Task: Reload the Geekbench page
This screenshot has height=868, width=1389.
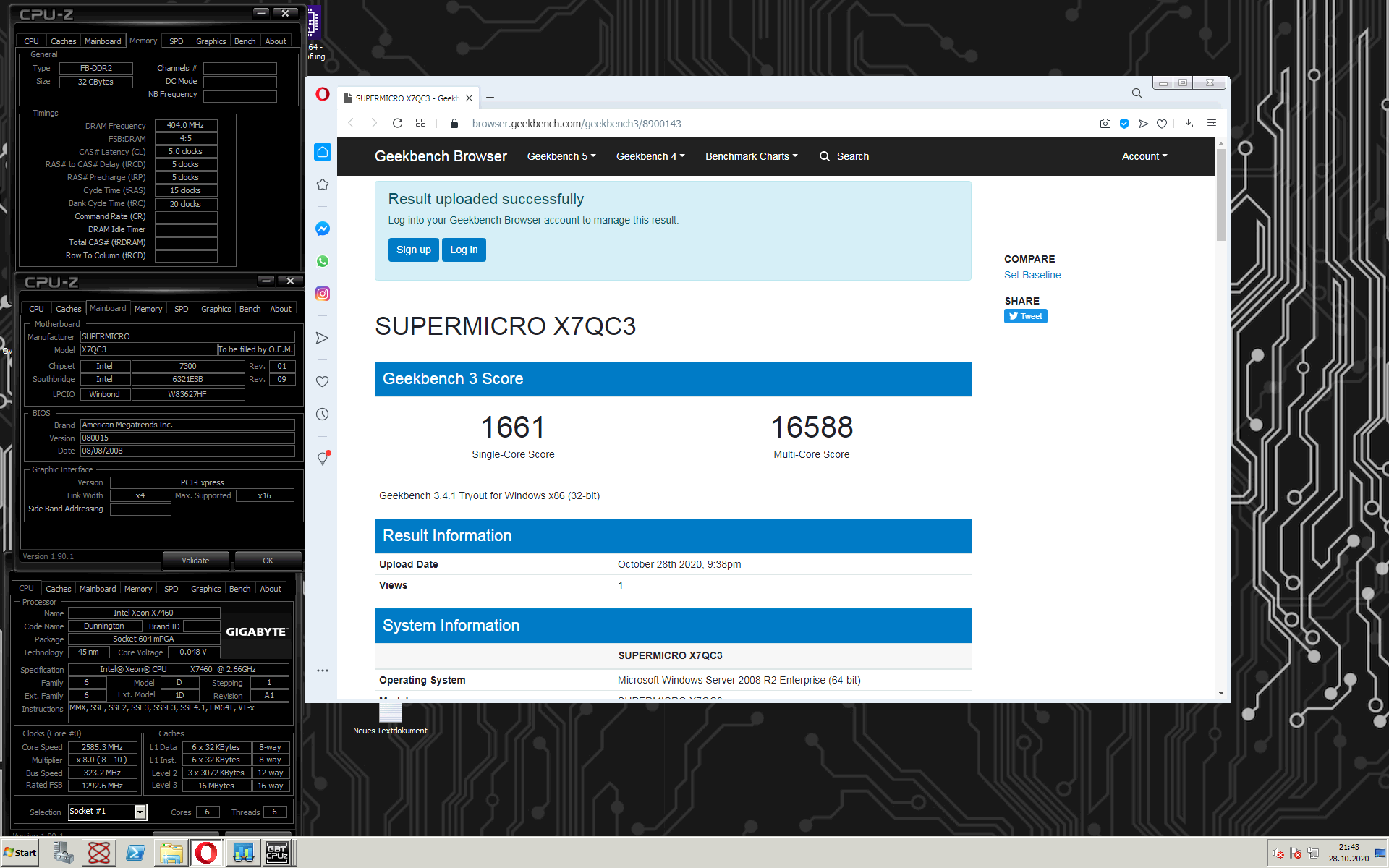Action: tap(397, 124)
